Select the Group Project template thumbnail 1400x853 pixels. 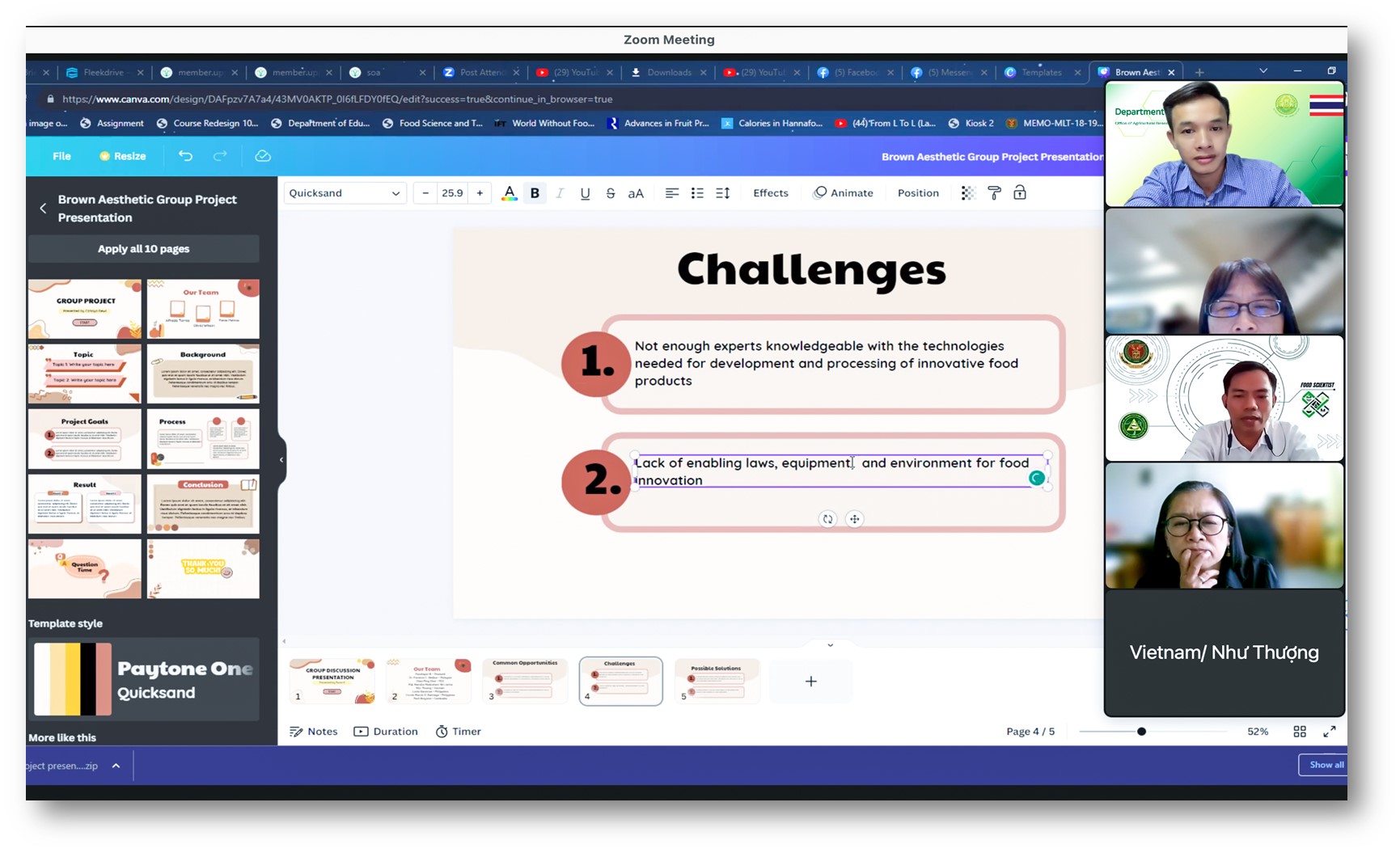[85, 309]
